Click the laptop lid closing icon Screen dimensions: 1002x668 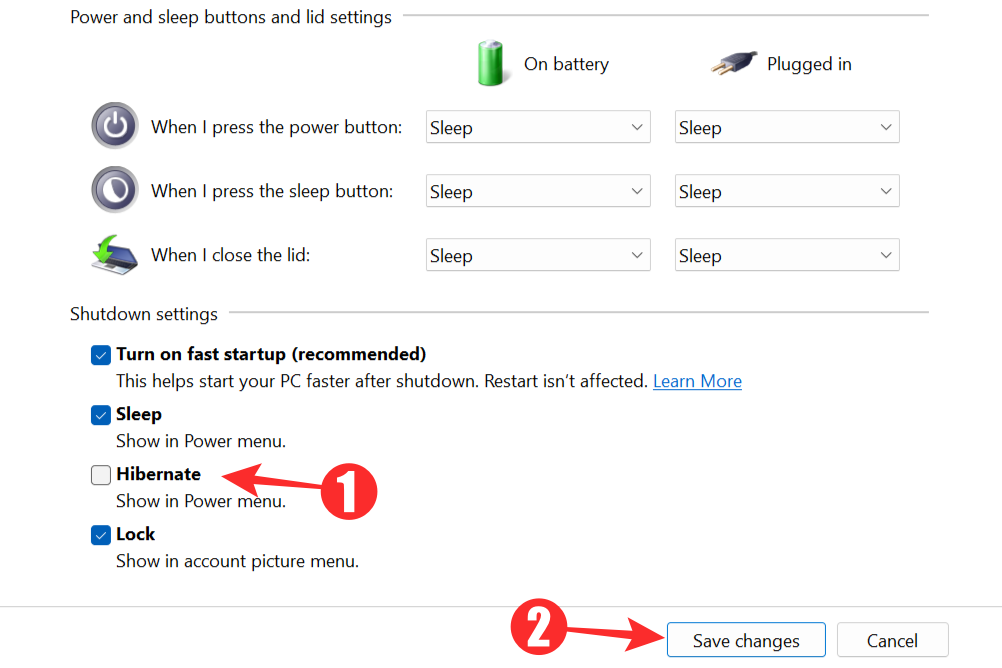coord(114,255)
